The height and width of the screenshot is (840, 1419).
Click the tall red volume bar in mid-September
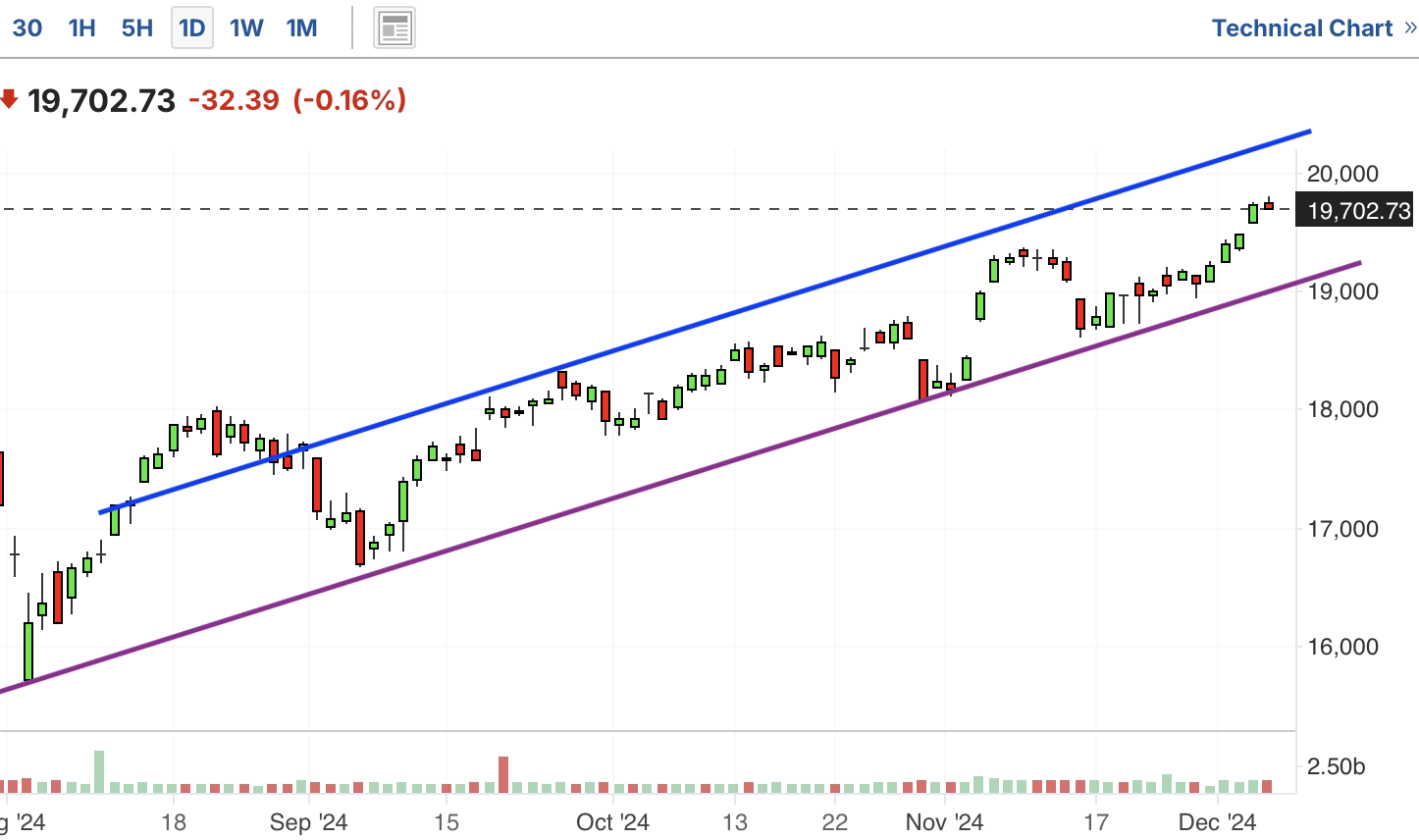pos(503,774)
